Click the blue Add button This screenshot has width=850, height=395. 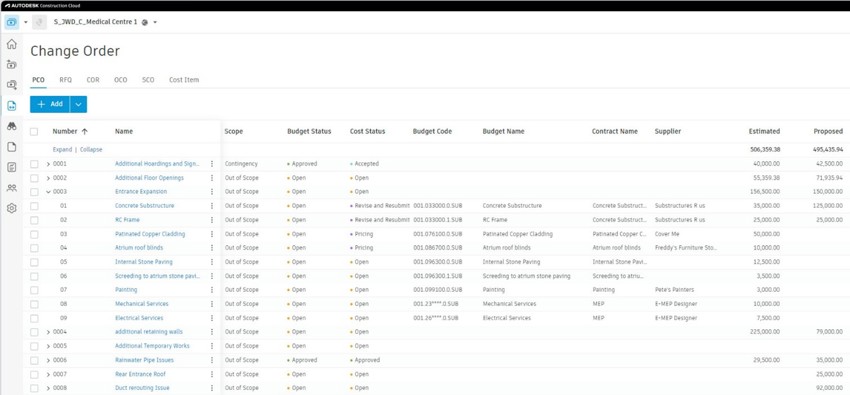click(x=50, y=104)
